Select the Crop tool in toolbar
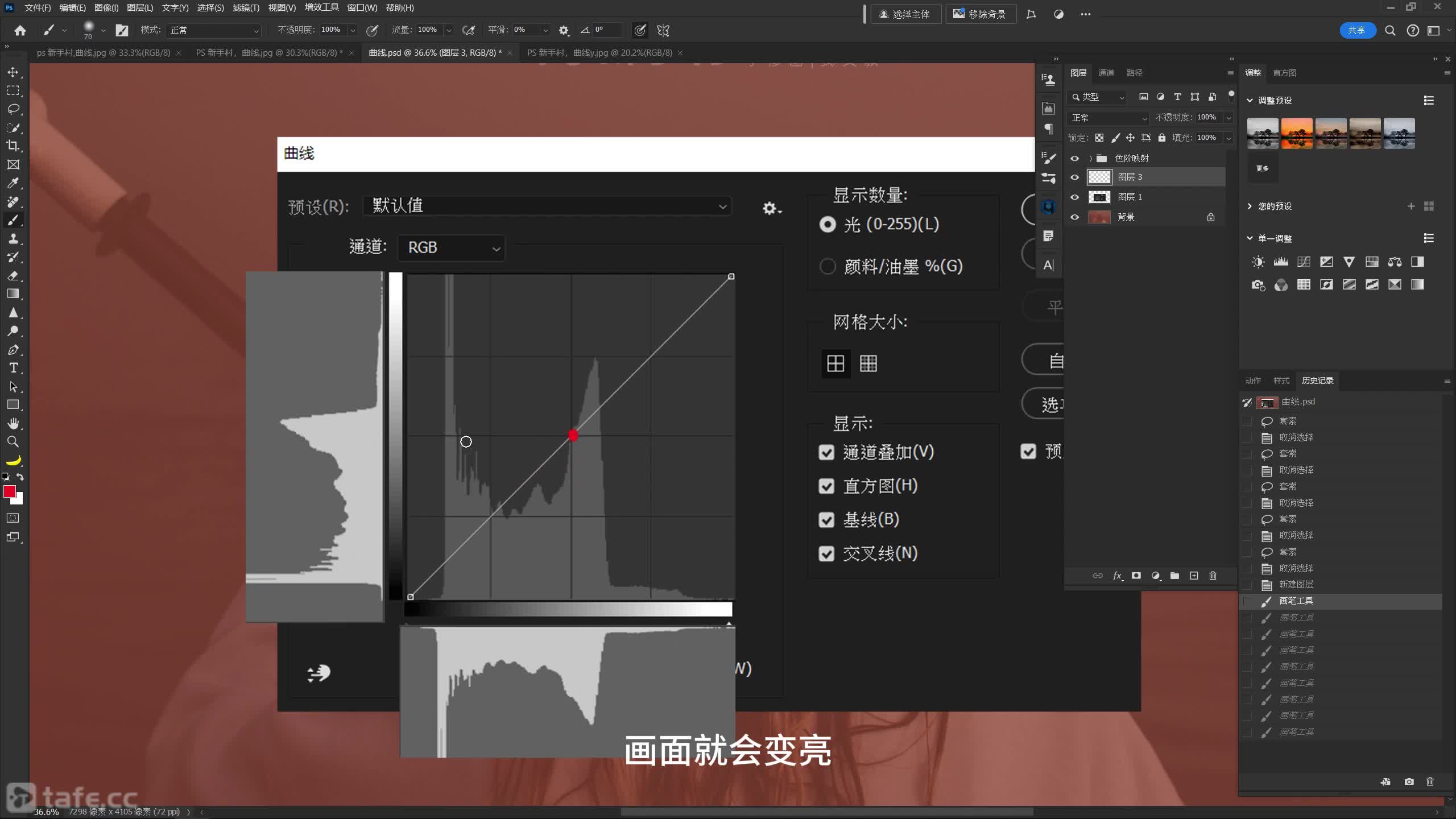The width and height of the screenshot is (1456, 819). 13,146
